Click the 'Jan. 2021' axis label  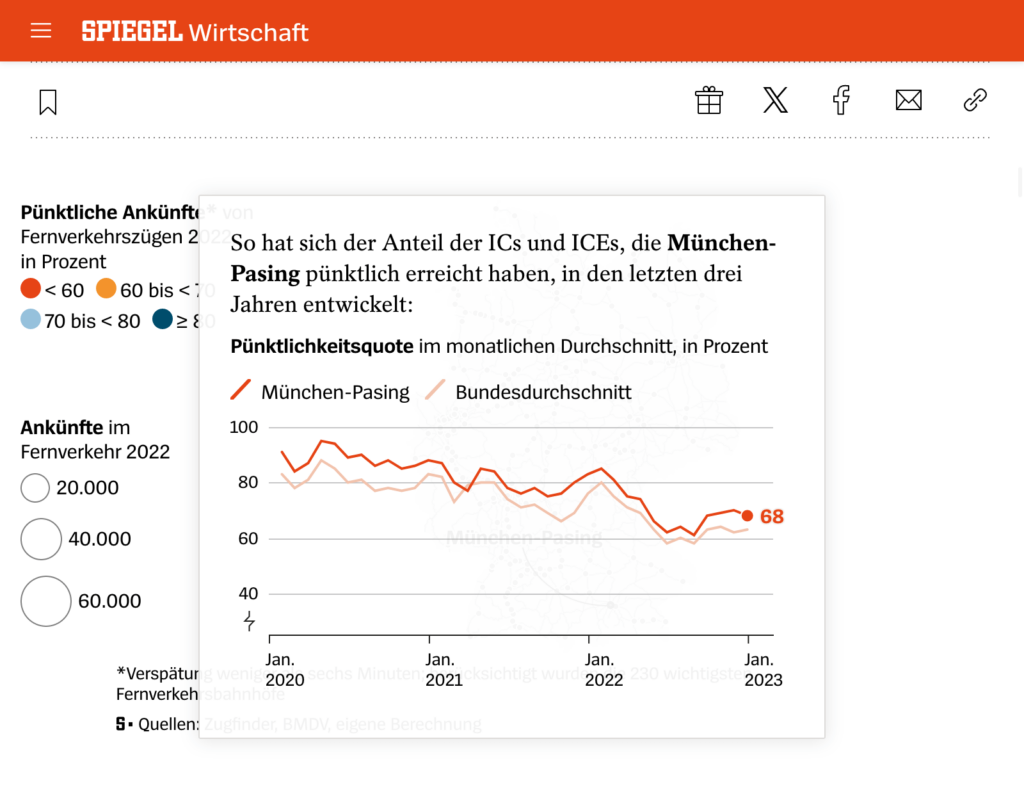coord(444,669)
